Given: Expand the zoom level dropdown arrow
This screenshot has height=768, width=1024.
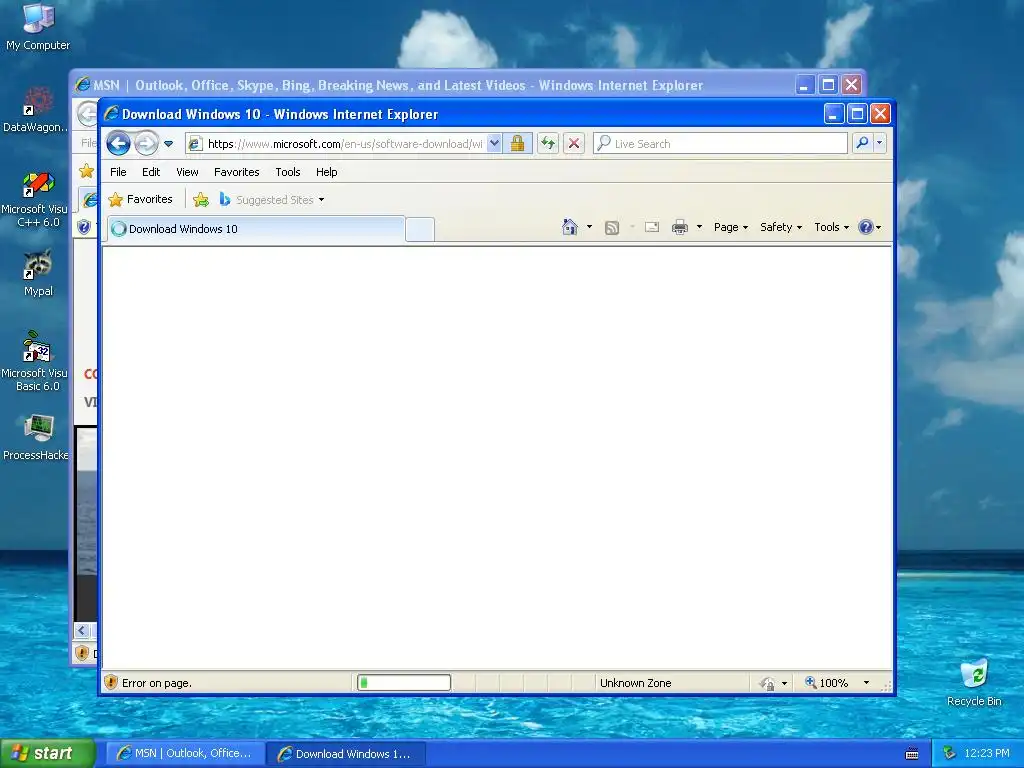Looking at the screenshot, I should [866, 683].
